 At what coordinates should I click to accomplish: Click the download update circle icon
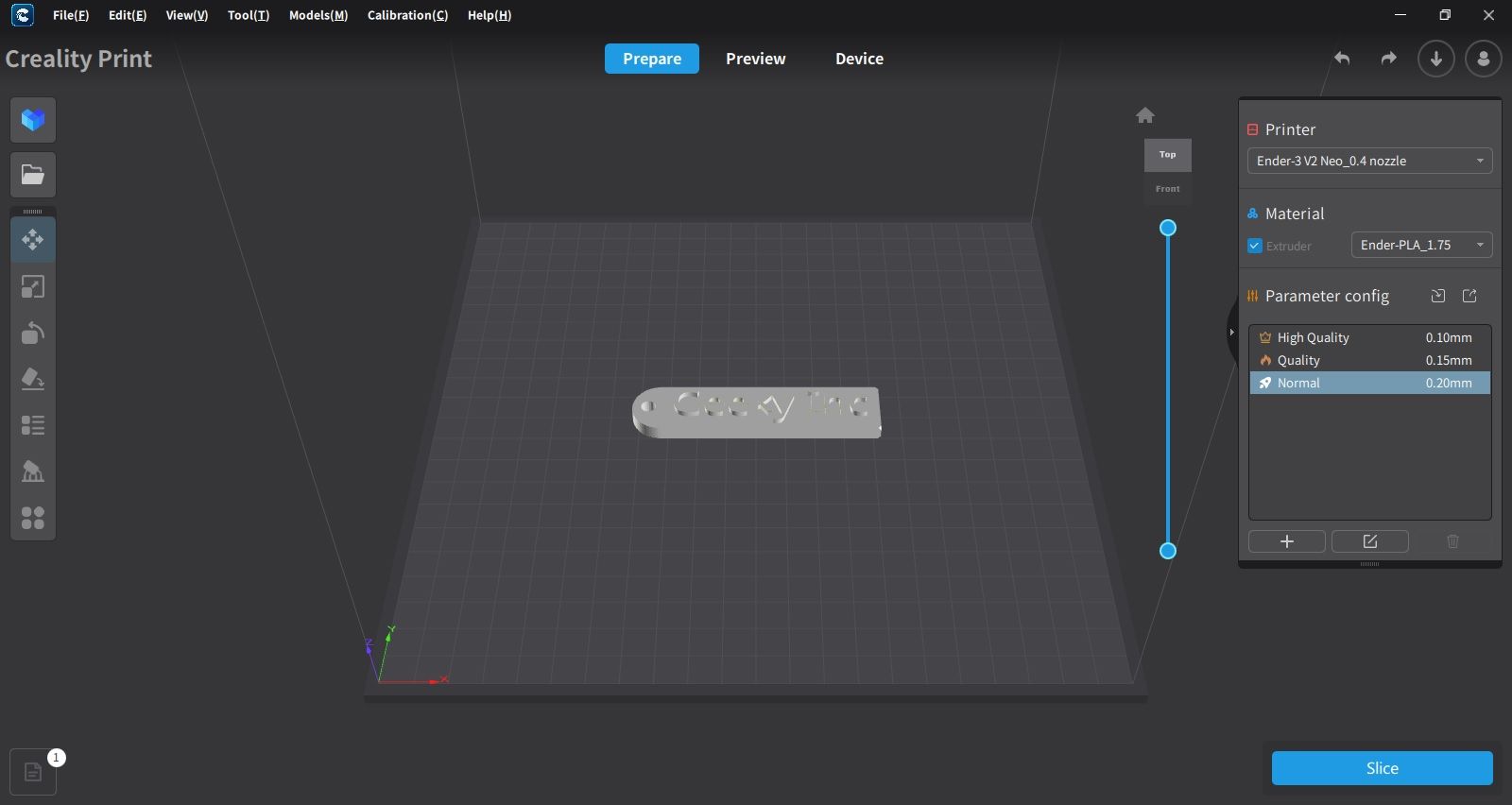pyautogui.click(x=1436, y=59)
